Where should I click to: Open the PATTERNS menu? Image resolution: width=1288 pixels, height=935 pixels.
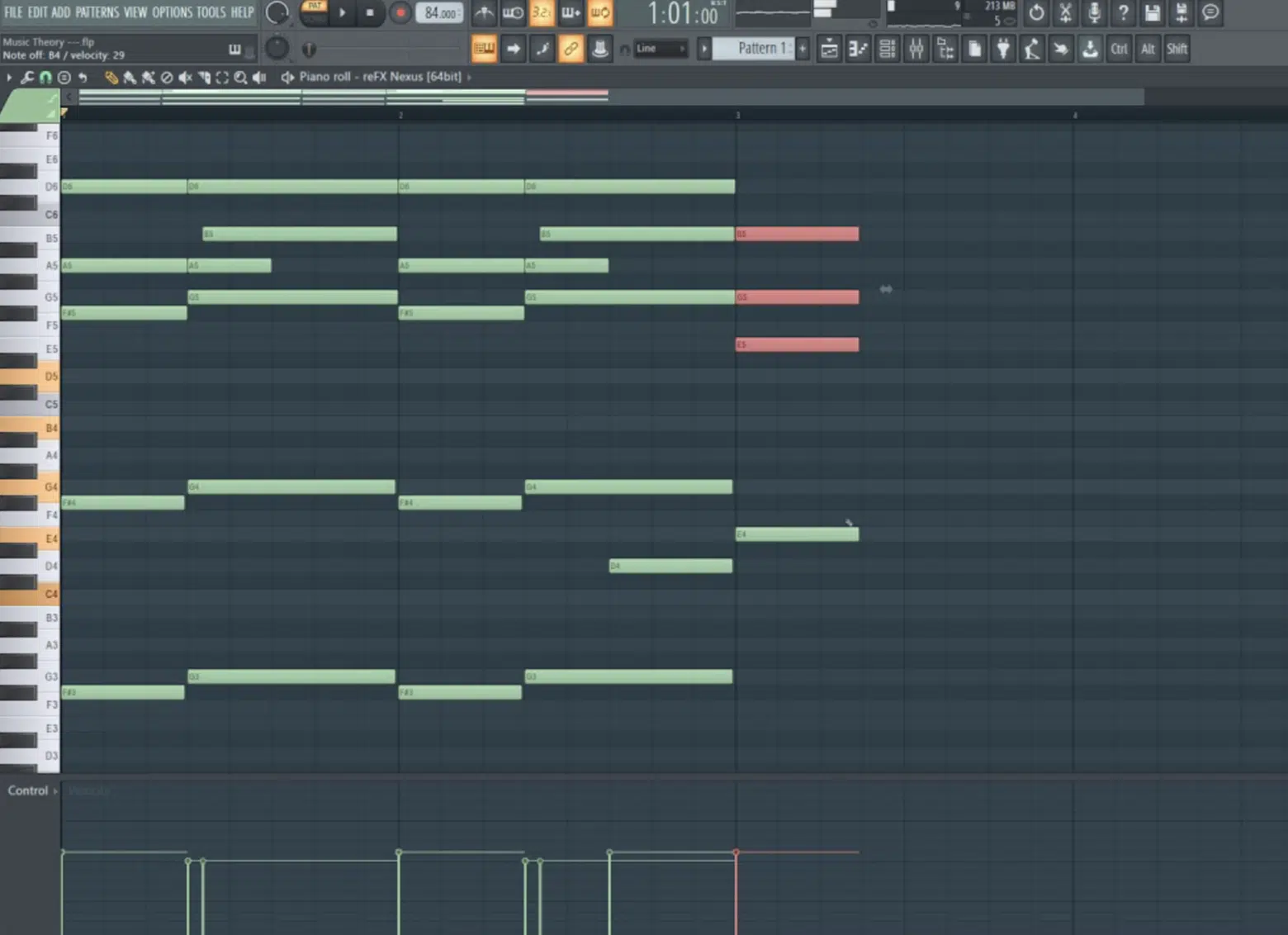pyautogui.click(x=97, y=12)
